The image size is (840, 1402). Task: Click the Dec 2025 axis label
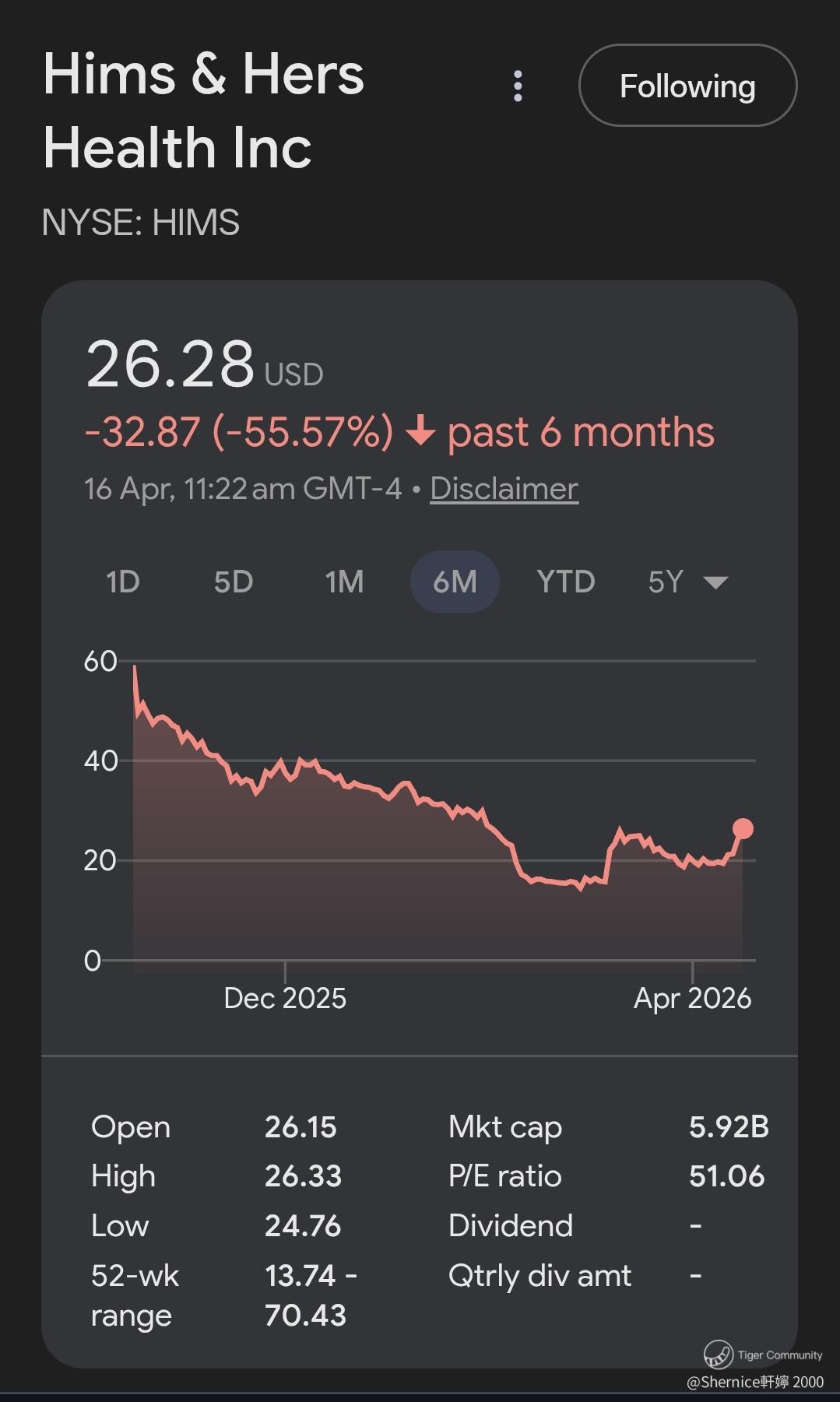[285, 998]
